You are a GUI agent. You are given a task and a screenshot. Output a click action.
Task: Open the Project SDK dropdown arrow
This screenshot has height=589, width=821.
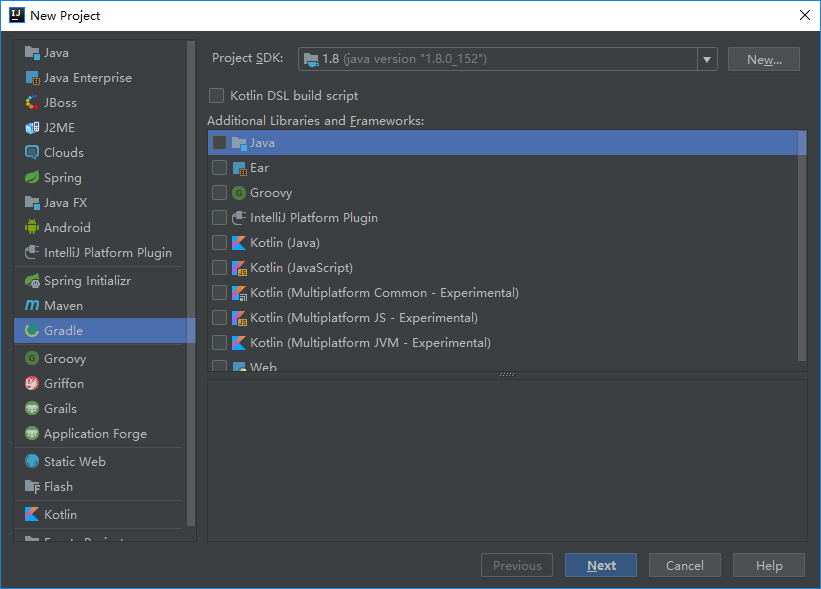(707, 59)
